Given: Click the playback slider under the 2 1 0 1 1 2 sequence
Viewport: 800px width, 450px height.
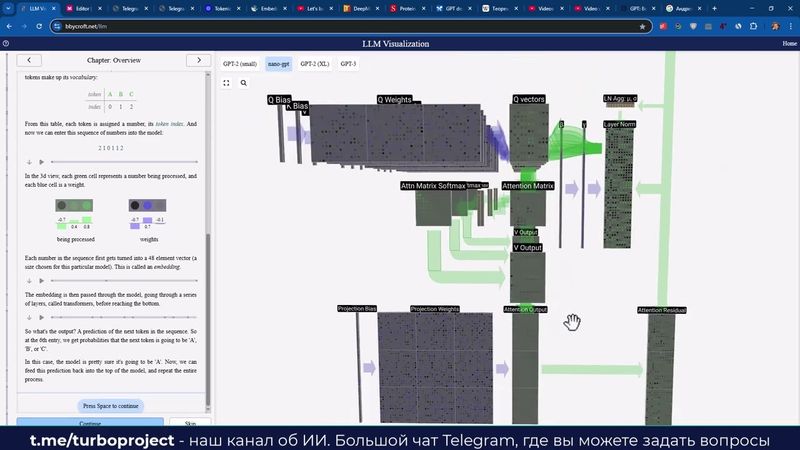Looking at the screenshot, I should [x=125, y=162].
